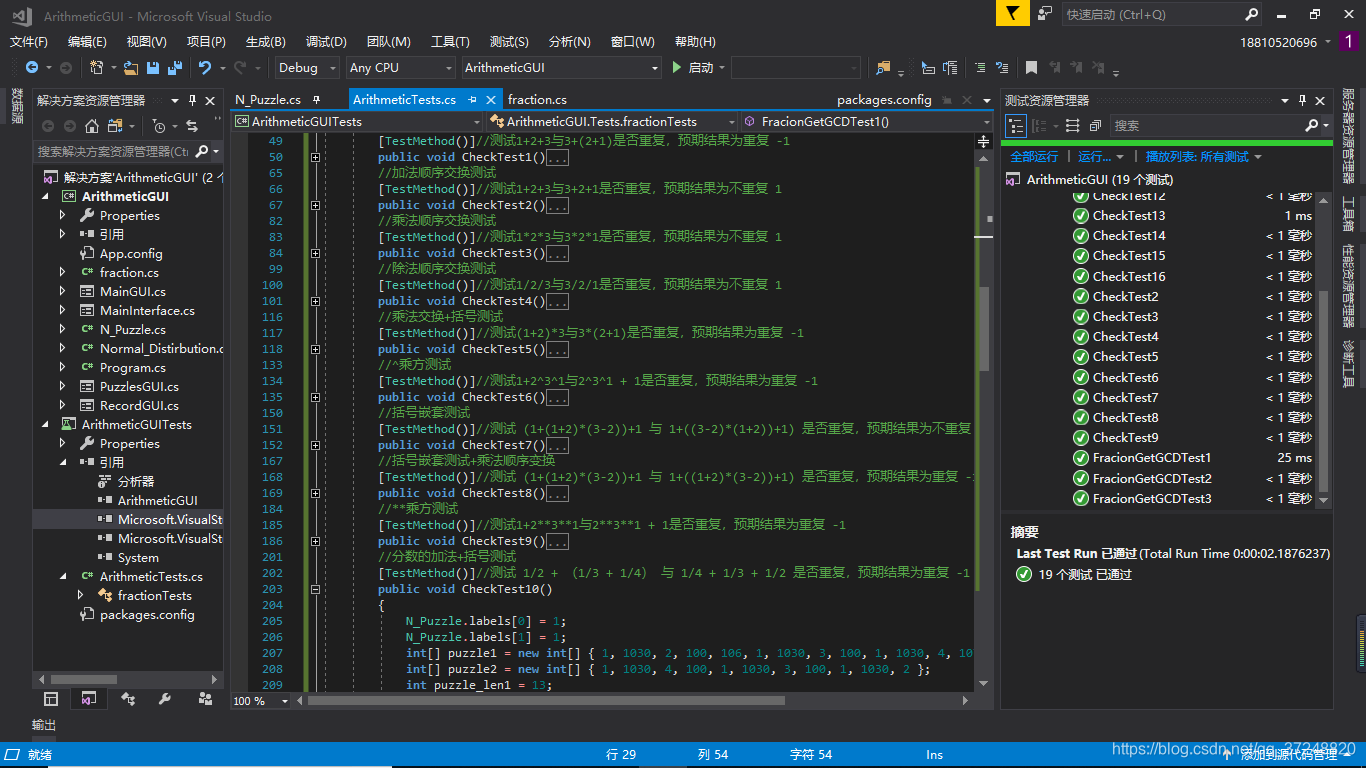Click Pending Changes filter clock icon
This screenshot has height=768, width=1366.
tap(159, 126)
